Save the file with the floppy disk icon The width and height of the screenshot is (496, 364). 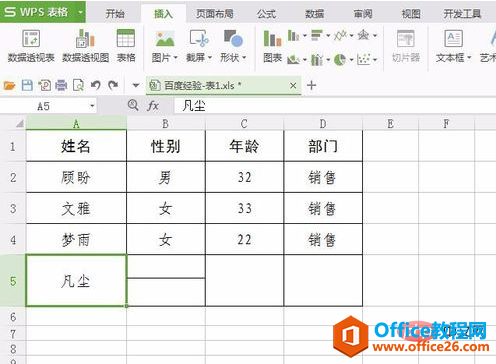[x=27, y=86]
